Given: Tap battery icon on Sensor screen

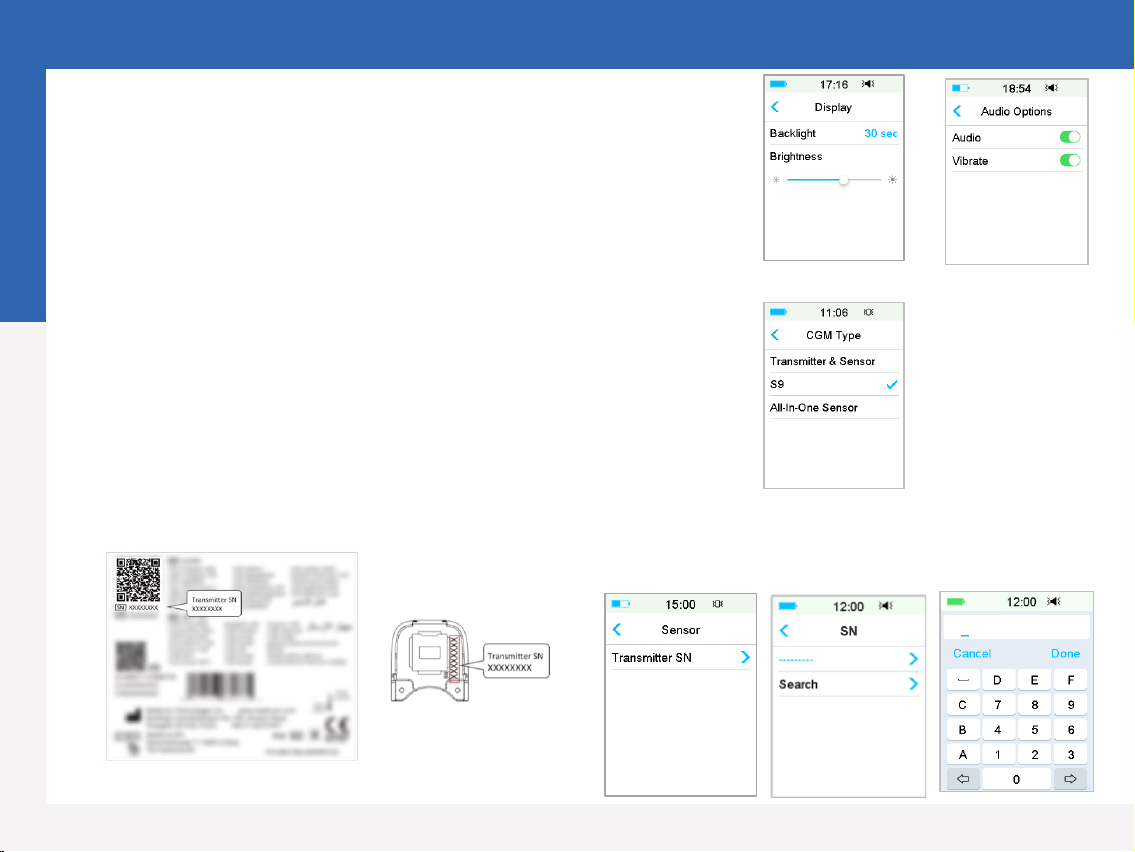Looking at the screenshot, I should click(620, 604).
